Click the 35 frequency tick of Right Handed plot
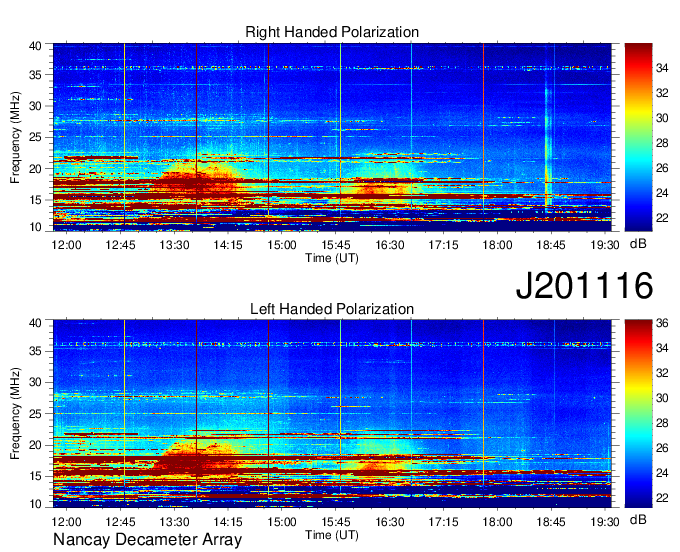680x552 pixels. click(35, 75)
